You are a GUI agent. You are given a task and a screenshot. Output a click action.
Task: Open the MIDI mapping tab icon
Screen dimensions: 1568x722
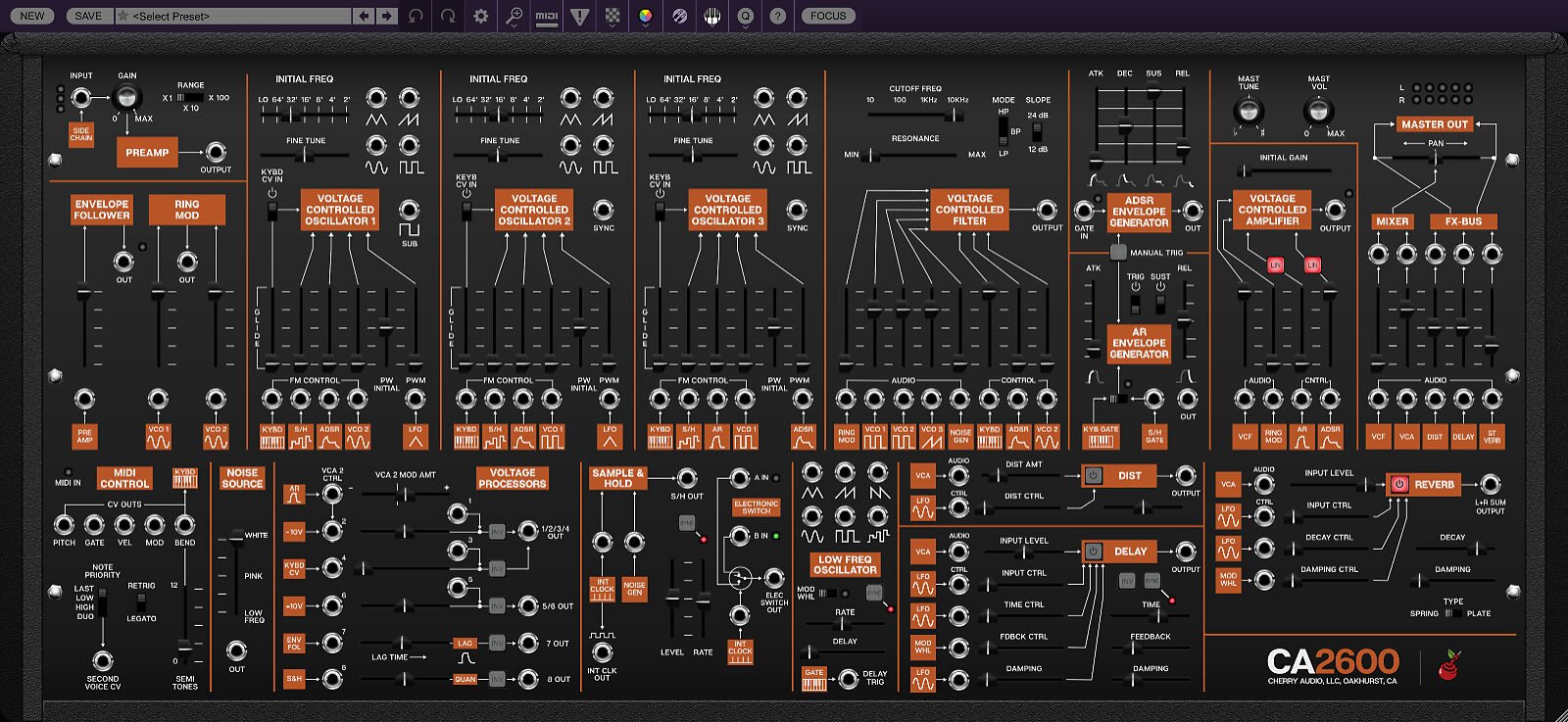546,16
